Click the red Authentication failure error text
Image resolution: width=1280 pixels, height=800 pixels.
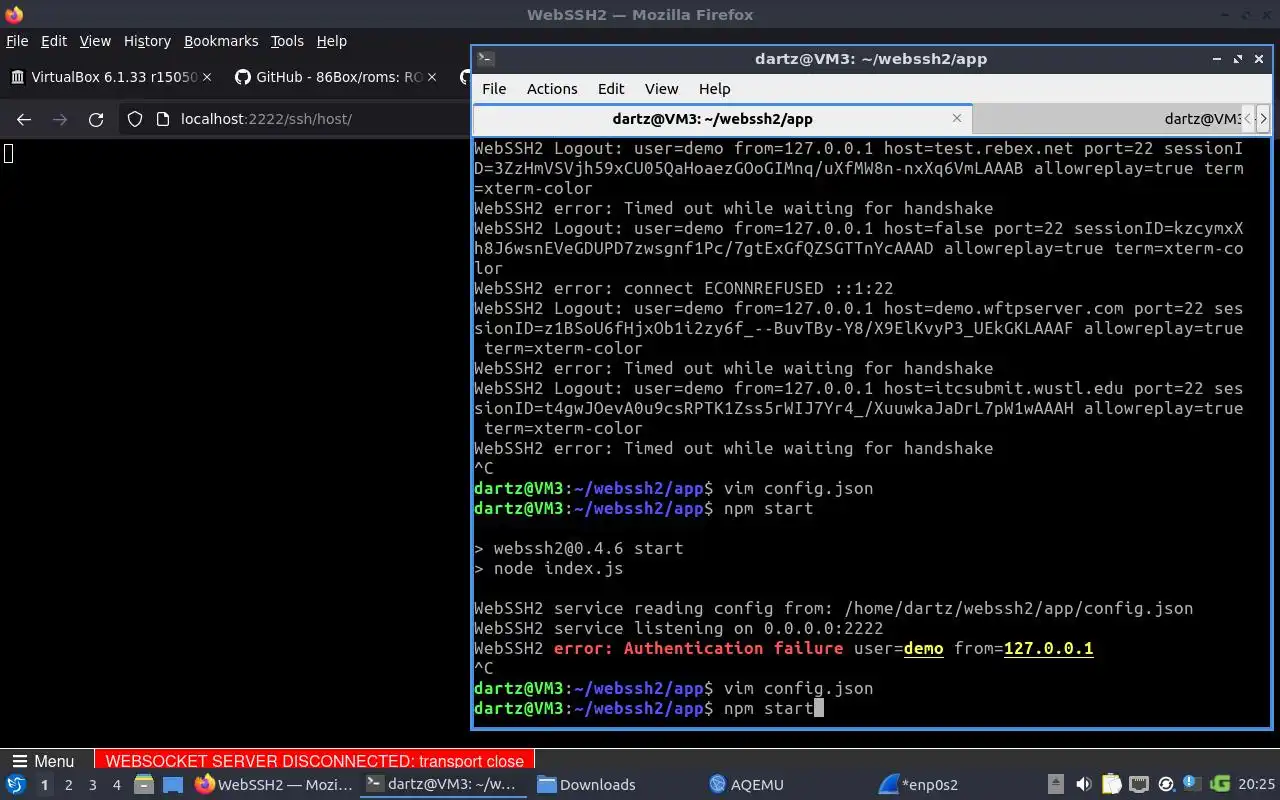(x=698, y=648)
